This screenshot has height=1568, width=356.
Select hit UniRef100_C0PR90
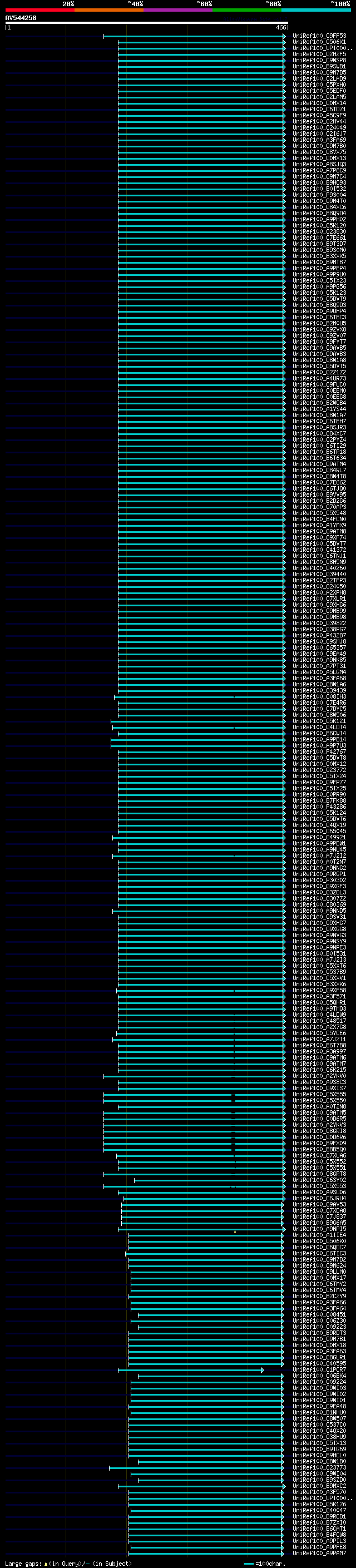point(319,794)
